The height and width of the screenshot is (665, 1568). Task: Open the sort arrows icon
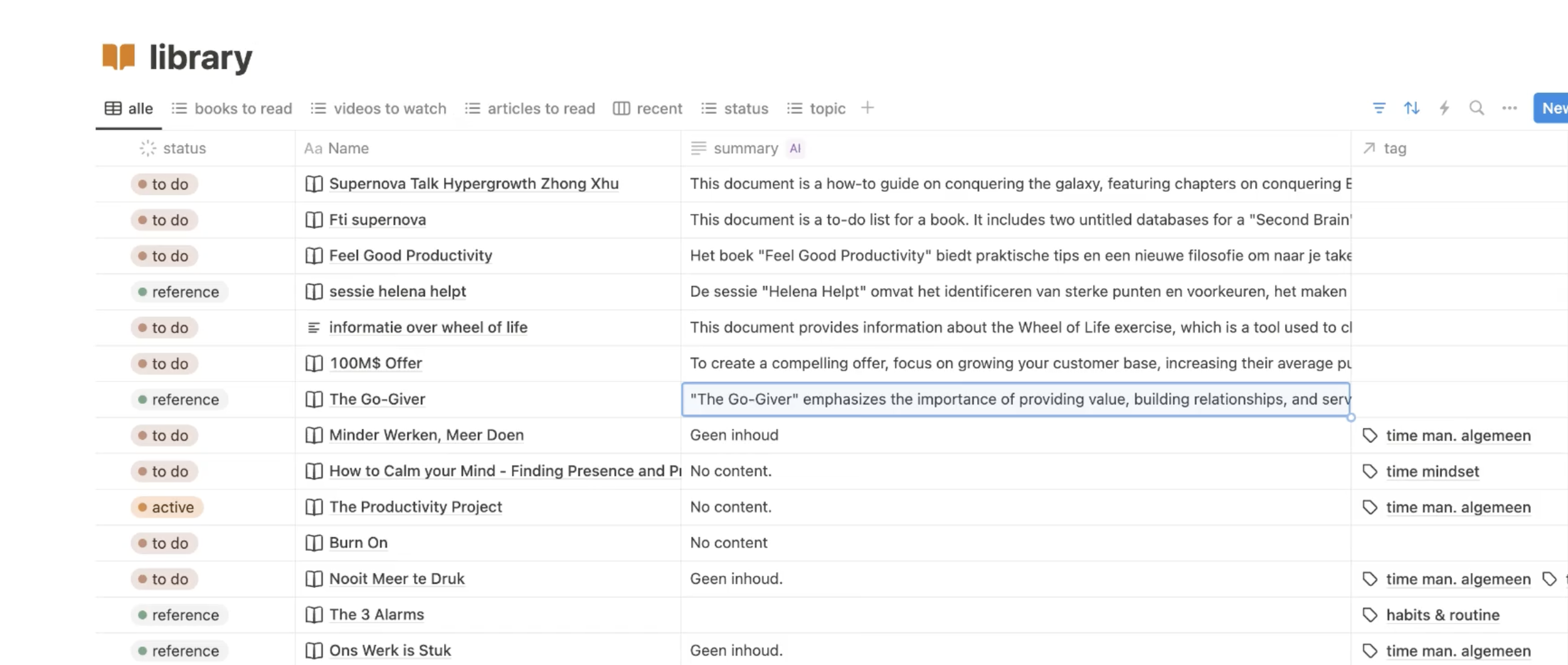point(1411,109)
